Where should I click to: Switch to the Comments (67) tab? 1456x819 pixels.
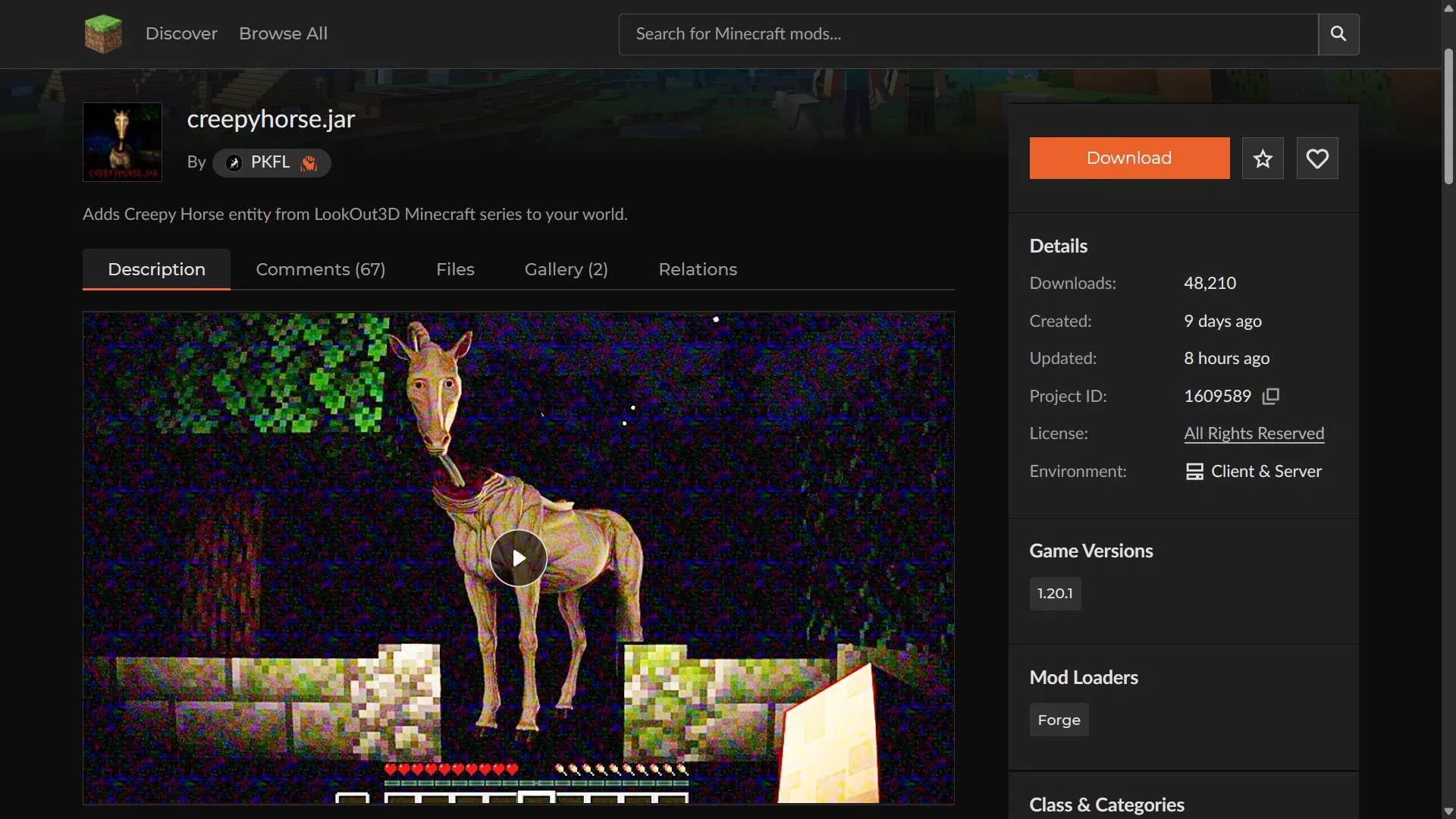point(321,269)
